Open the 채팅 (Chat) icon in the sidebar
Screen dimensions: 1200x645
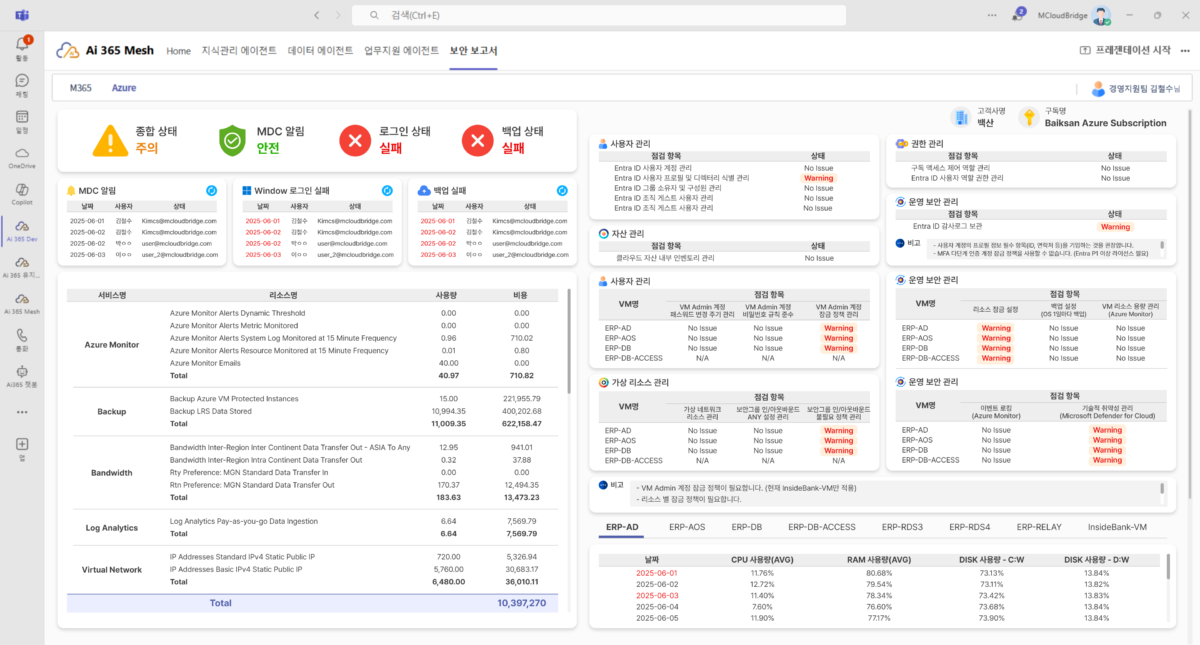click(x=22, y=82)
